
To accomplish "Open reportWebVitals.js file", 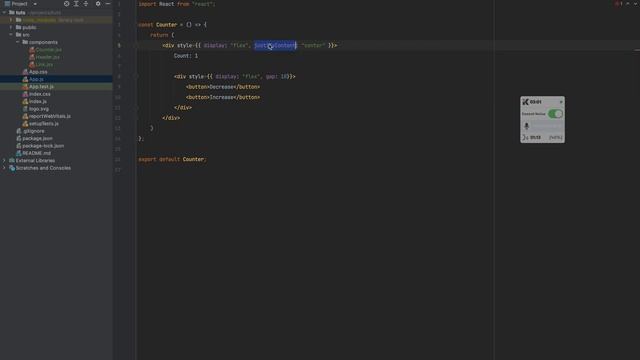I will click(x=49, y=116).
